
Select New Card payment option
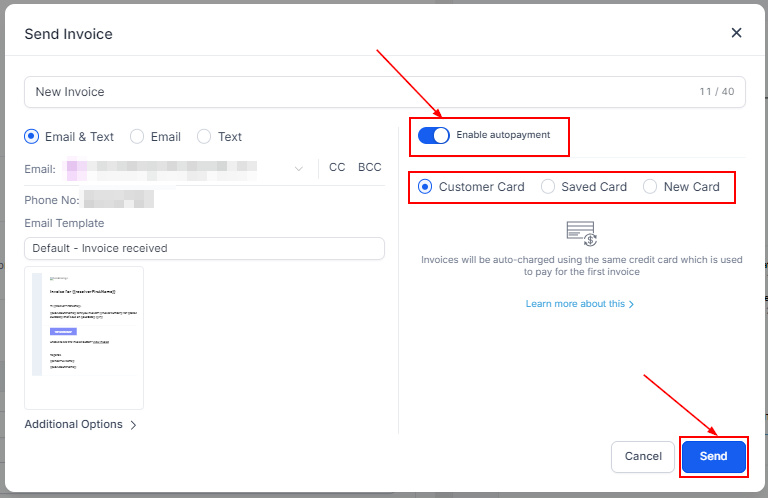click(650, 187)
